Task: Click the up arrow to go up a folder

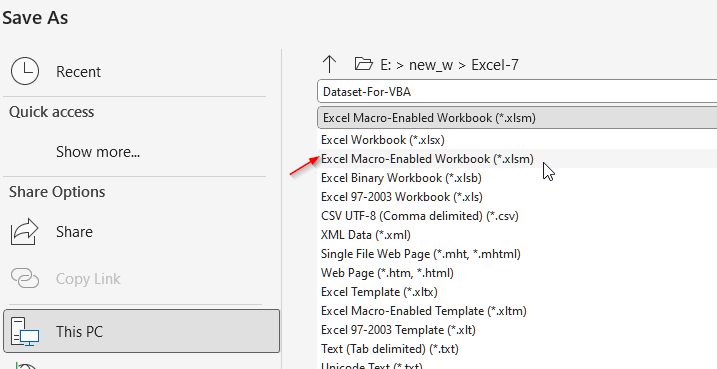Action: (329, 64)
